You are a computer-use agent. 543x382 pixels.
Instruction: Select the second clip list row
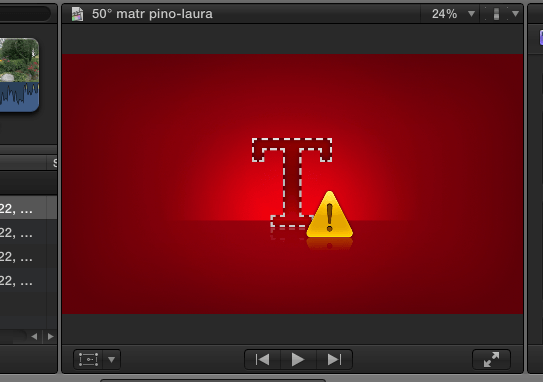[28, 232]
